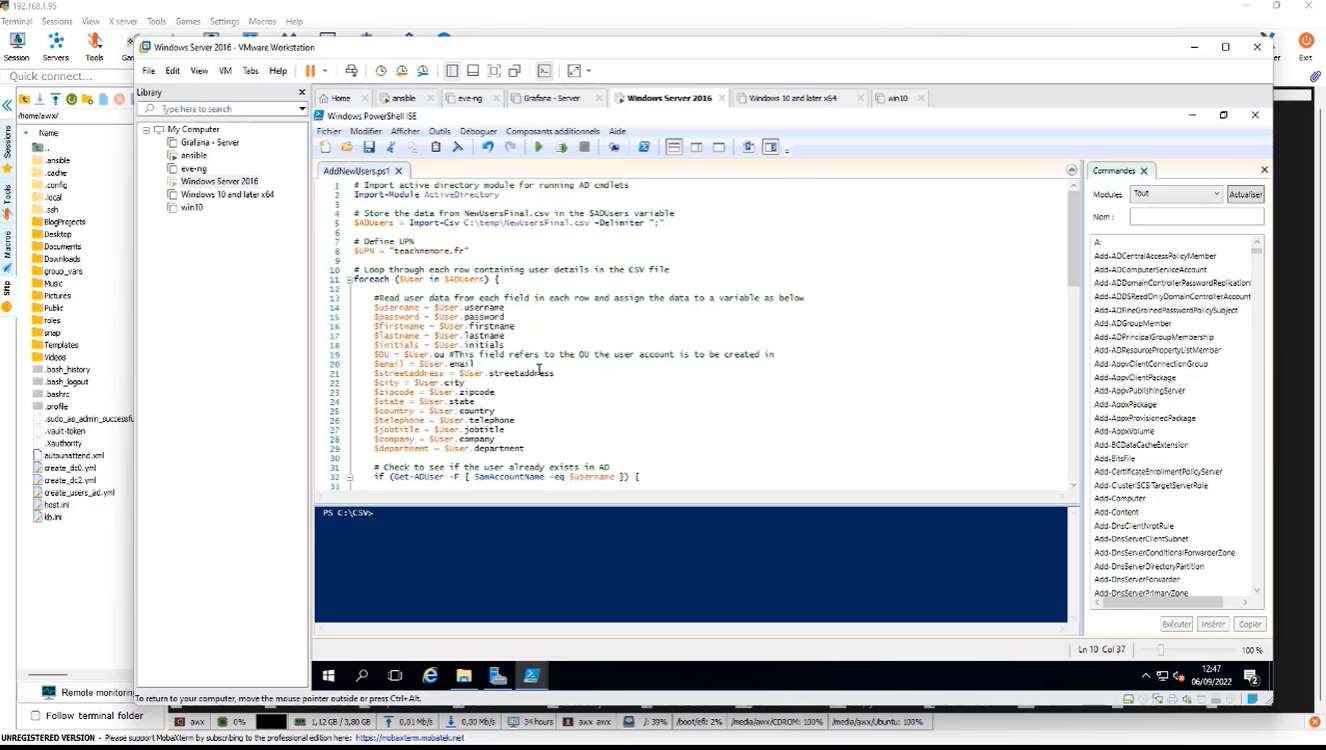This screenshot has height=750, width=1326.
Task: Select the Undo icon in the ISE toolbar
Action: pos(489,146)
